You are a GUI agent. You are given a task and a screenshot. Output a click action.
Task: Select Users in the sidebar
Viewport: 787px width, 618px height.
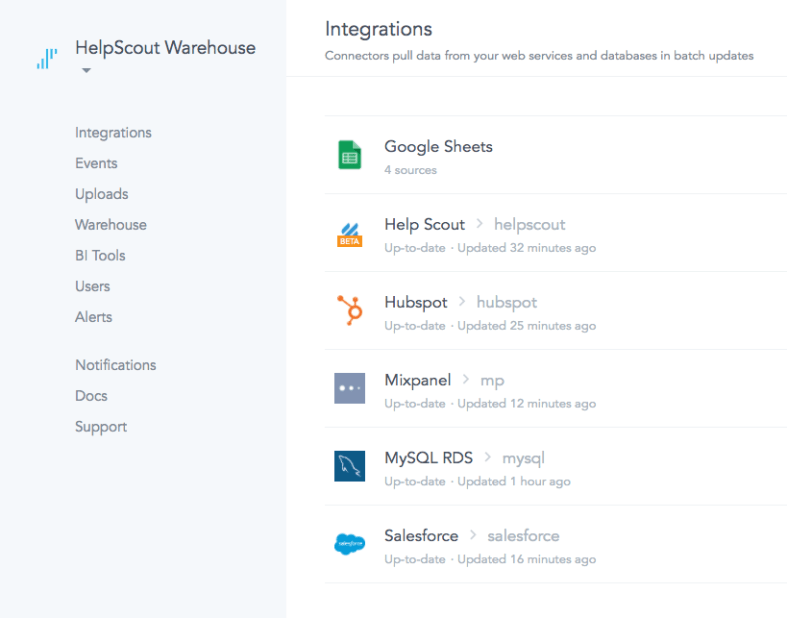[x=93, y=286]
